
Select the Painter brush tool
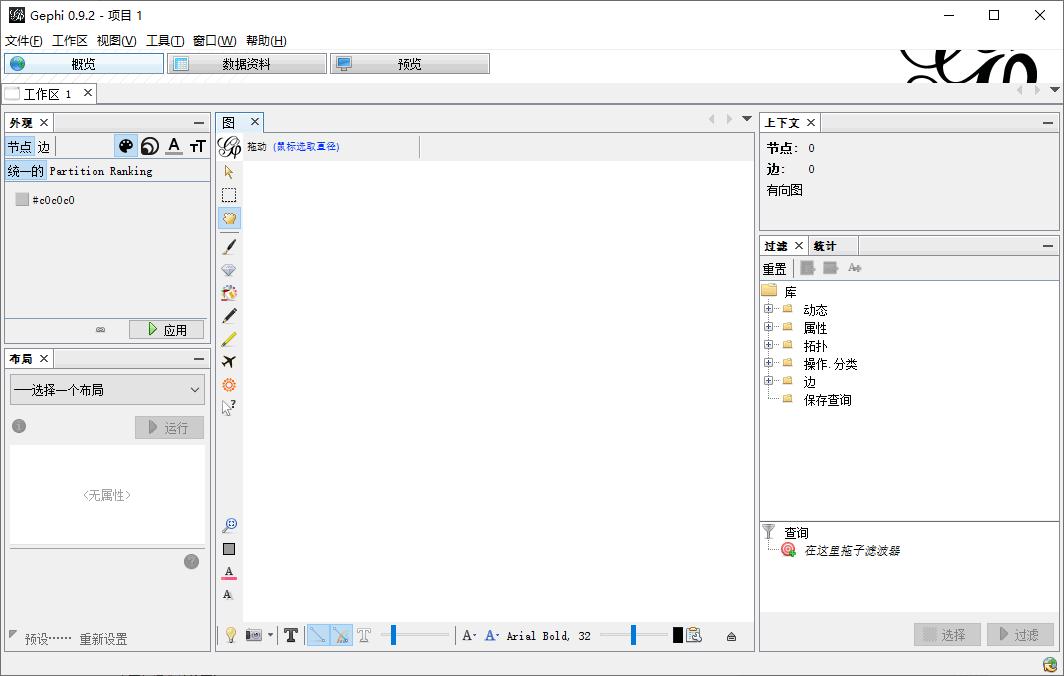[229, 246]
